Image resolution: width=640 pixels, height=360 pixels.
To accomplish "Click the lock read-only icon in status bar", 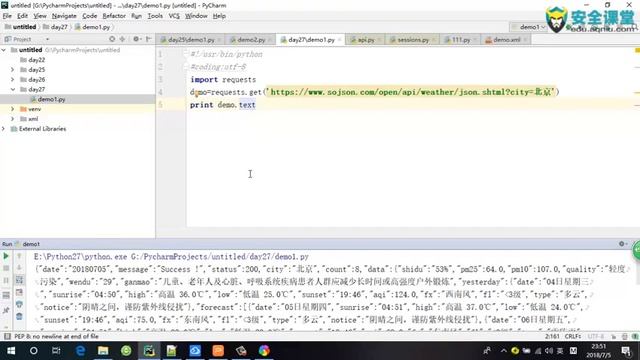I will tap(613, 336).
